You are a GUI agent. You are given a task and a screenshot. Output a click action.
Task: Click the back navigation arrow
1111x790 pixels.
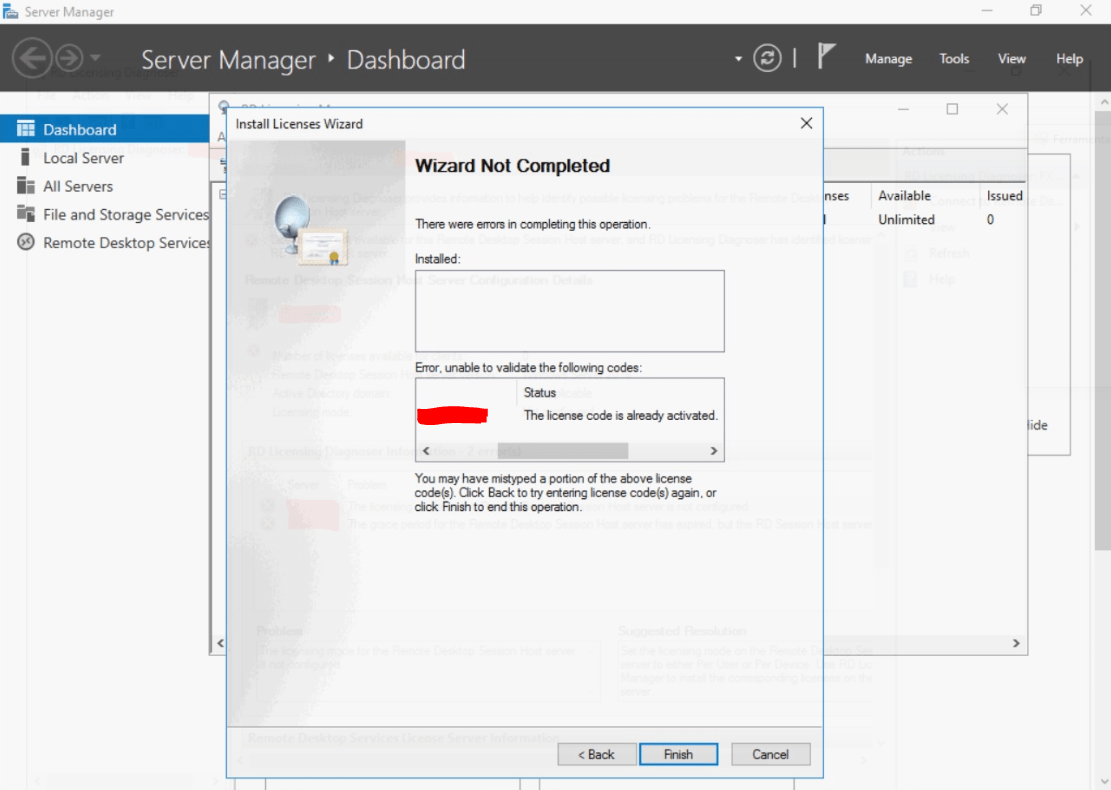pyautogui.click(x=32, y=58)
